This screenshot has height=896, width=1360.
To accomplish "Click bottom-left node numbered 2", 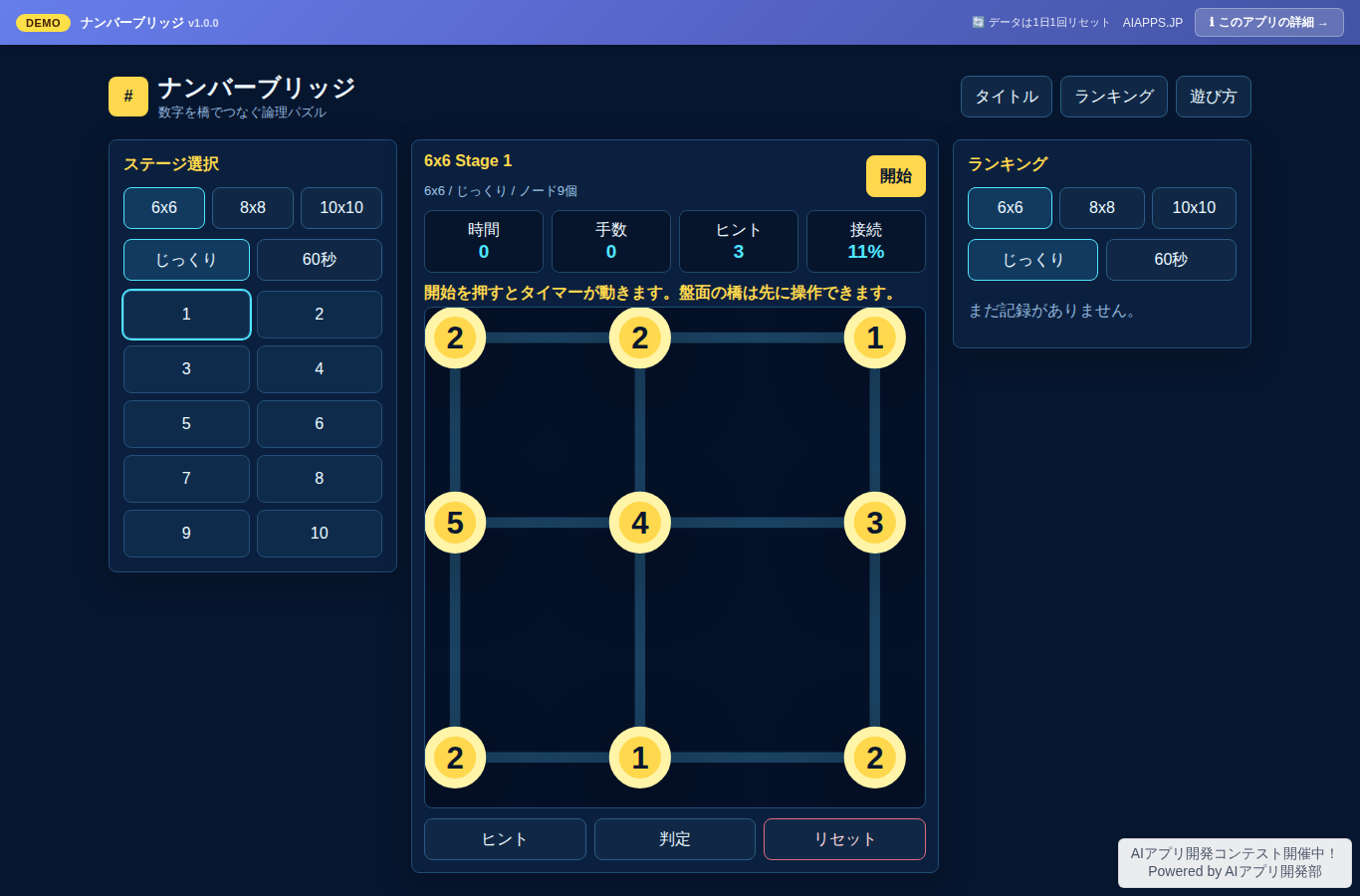I will [455, 758].
